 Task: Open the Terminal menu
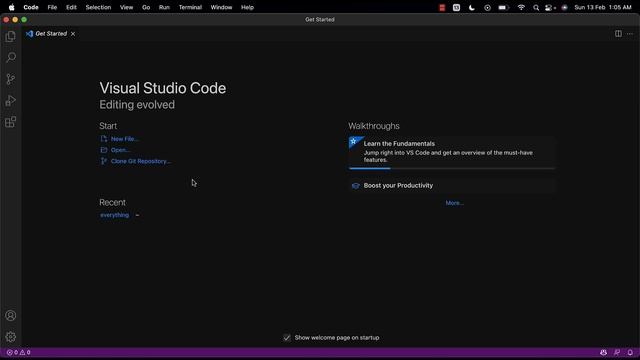coord(190,7)
